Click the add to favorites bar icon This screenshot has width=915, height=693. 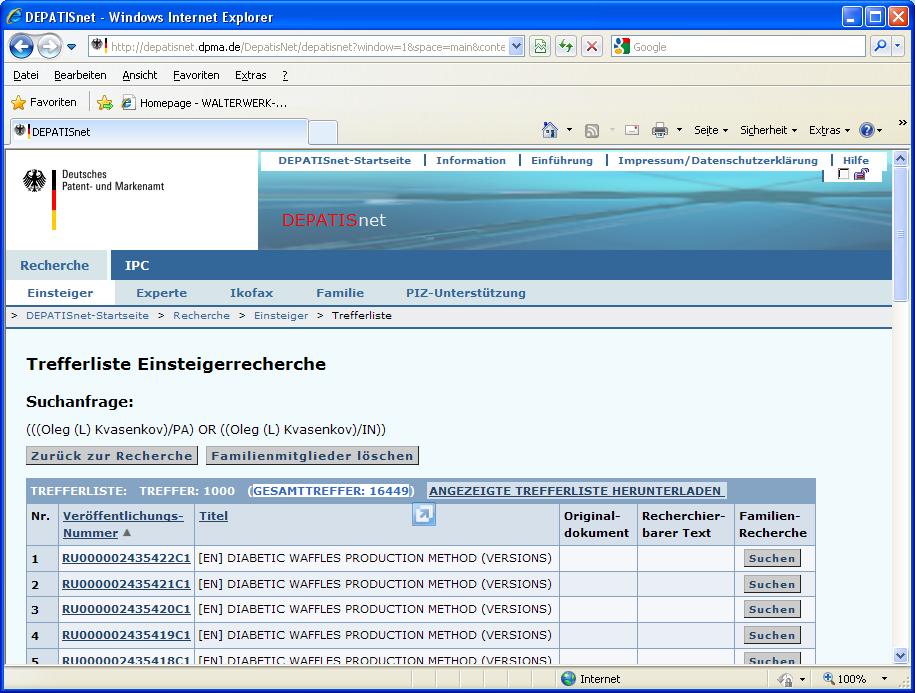(105, 103)
